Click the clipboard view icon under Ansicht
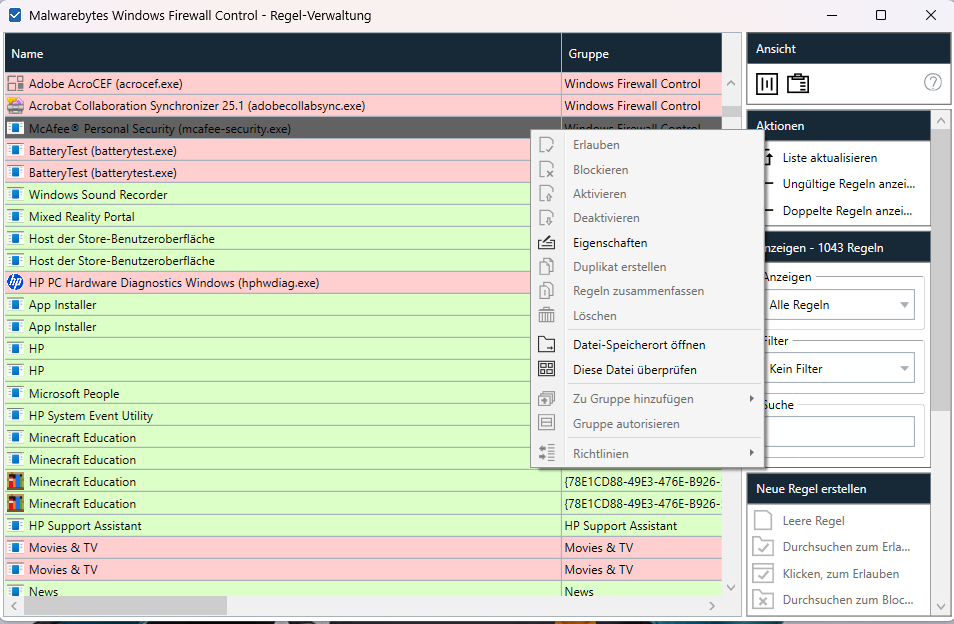 [798, 83]
